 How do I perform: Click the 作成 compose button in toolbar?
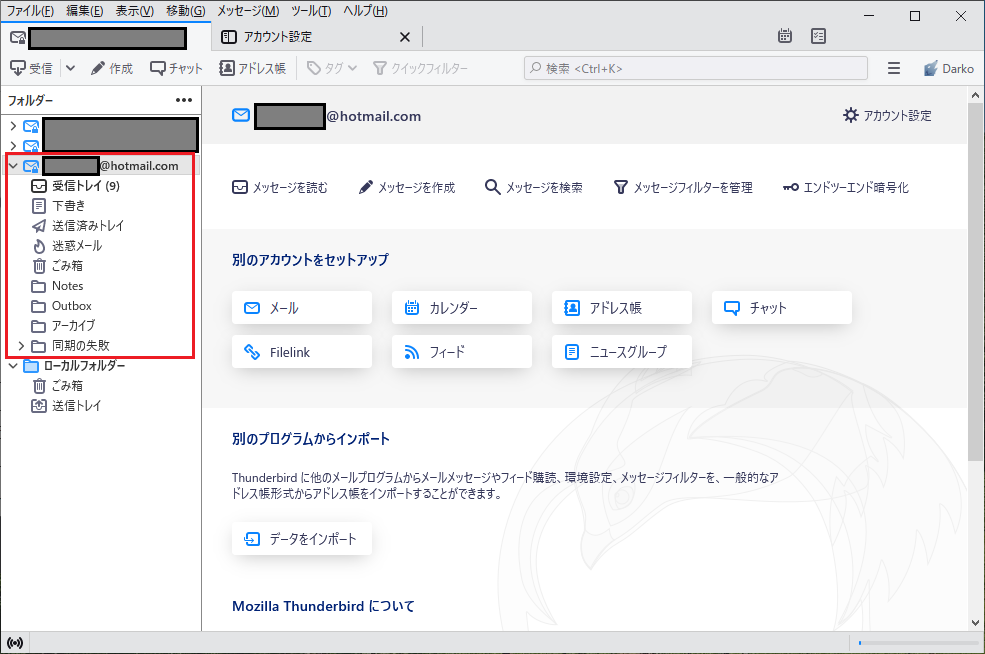pos(112,68)
